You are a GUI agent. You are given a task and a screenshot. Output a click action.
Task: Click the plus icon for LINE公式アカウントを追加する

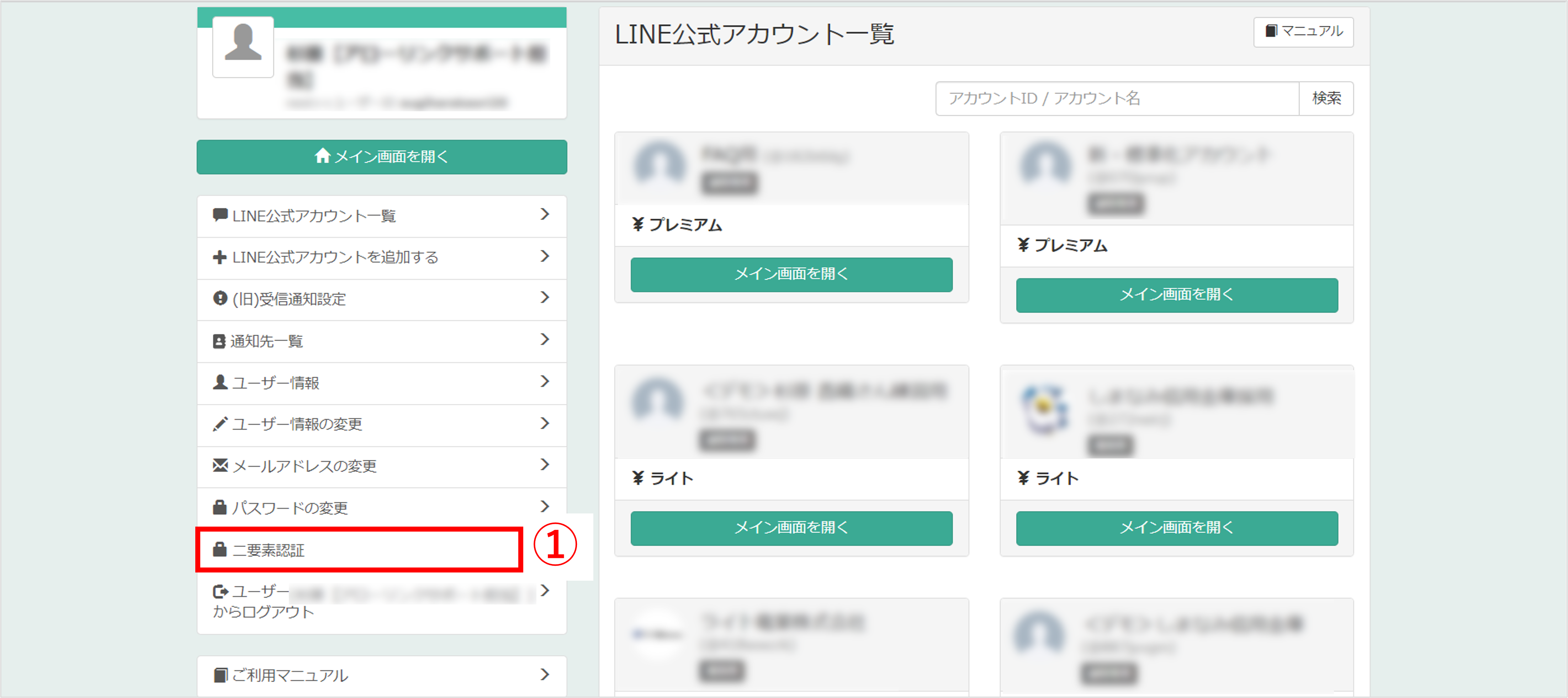(220, 257)
